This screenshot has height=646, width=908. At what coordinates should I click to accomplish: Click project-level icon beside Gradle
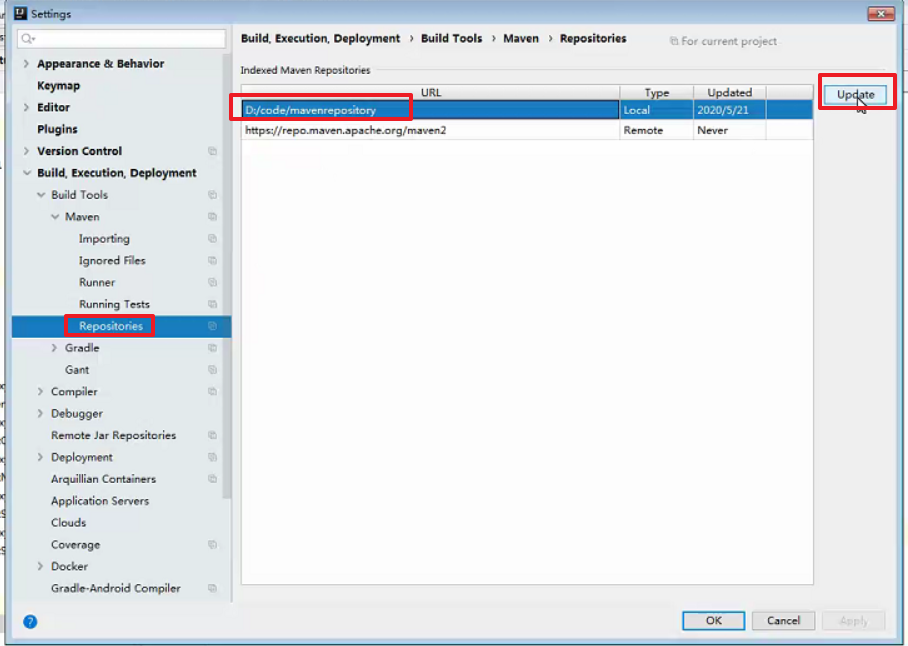(213, 348)
